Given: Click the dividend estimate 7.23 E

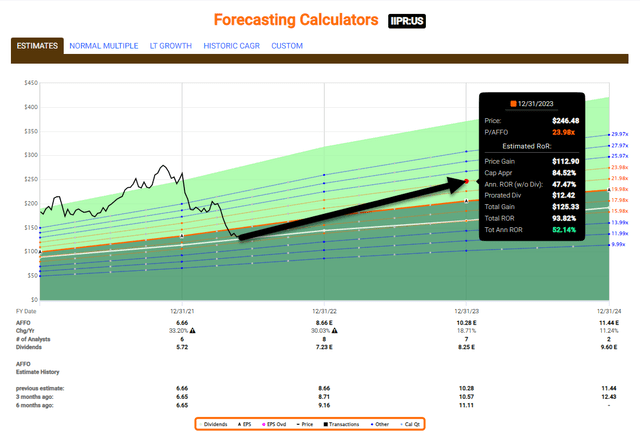Looking at the screenshot, I should point(324,347).
